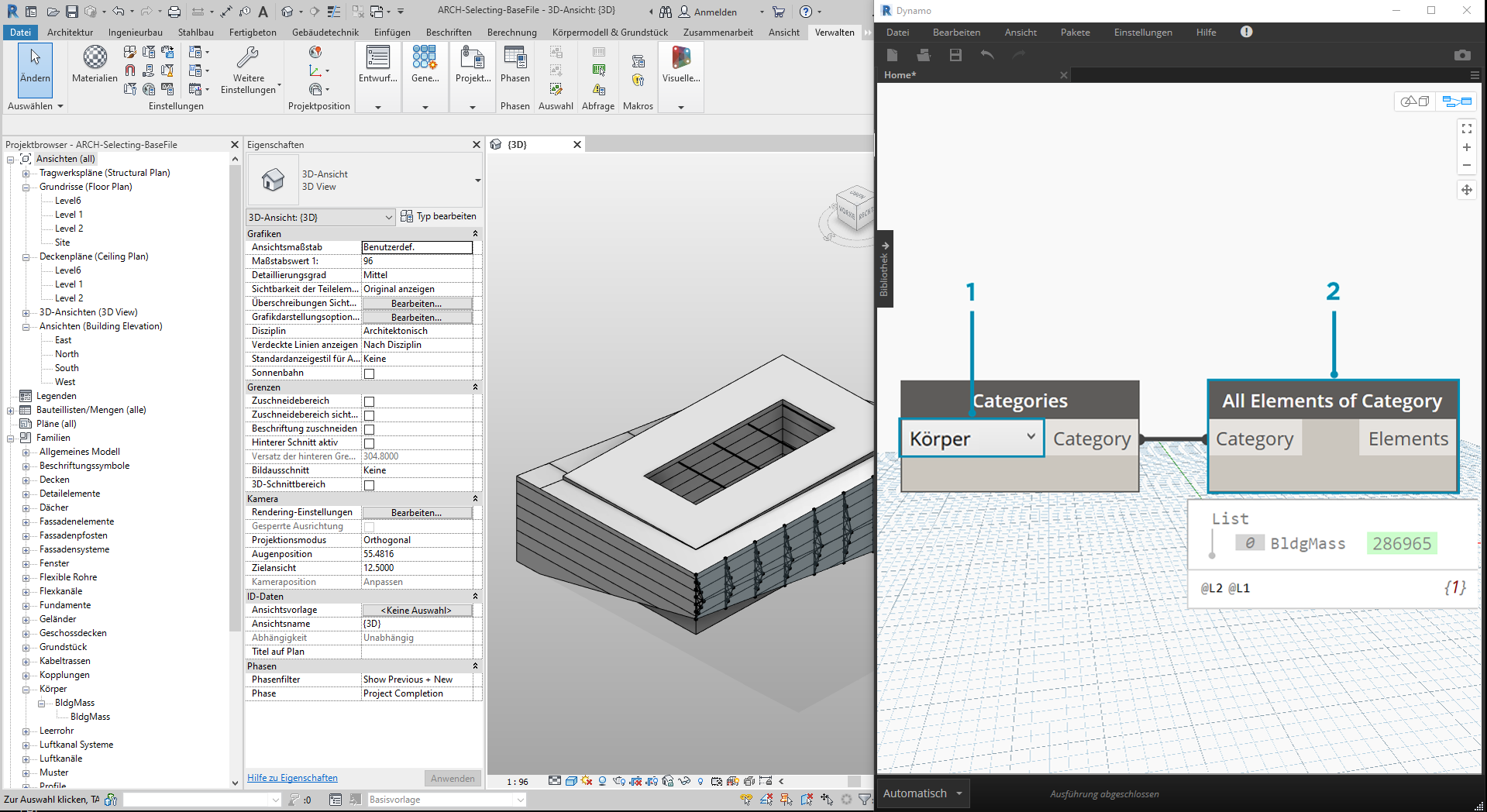
Task: Select the North elevation view
Action: pyautogui.click(x=67, y=354)
